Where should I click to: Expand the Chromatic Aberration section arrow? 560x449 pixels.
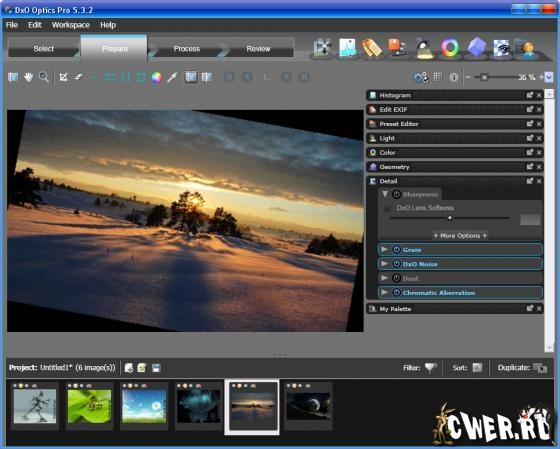coord(385,292)
